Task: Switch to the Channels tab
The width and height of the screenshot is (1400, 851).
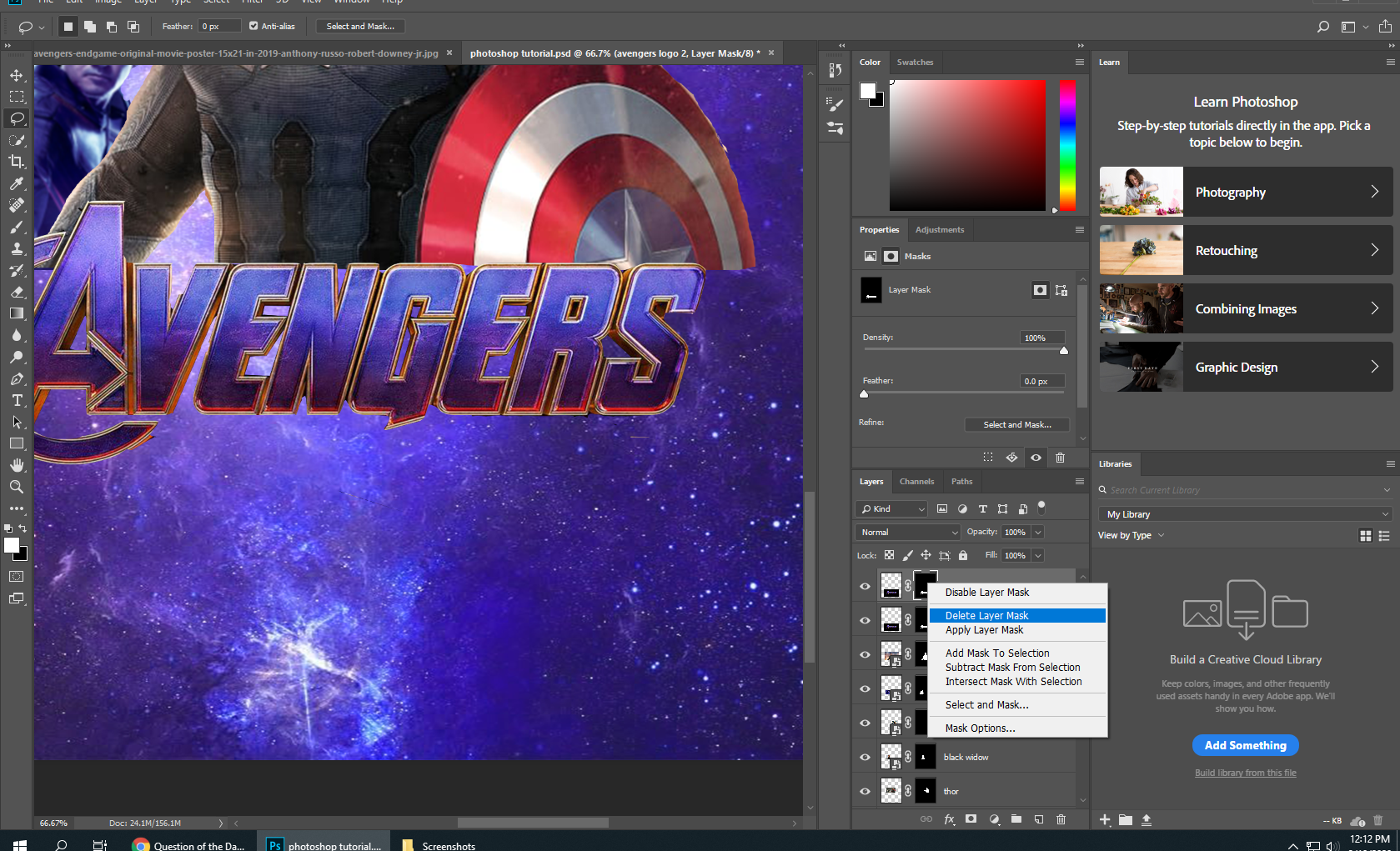Action: click(916, 481)
